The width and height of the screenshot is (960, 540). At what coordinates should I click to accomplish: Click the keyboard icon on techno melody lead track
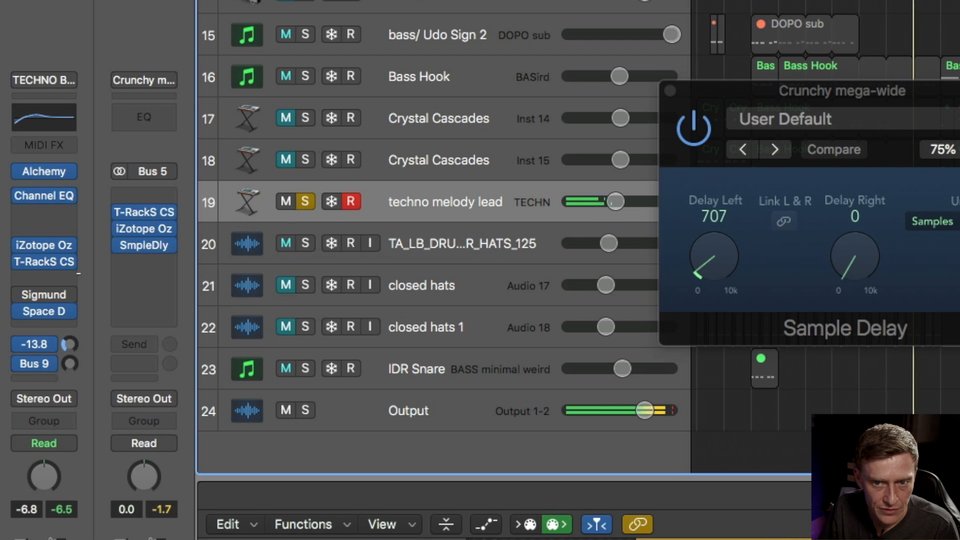pos(247,201)
